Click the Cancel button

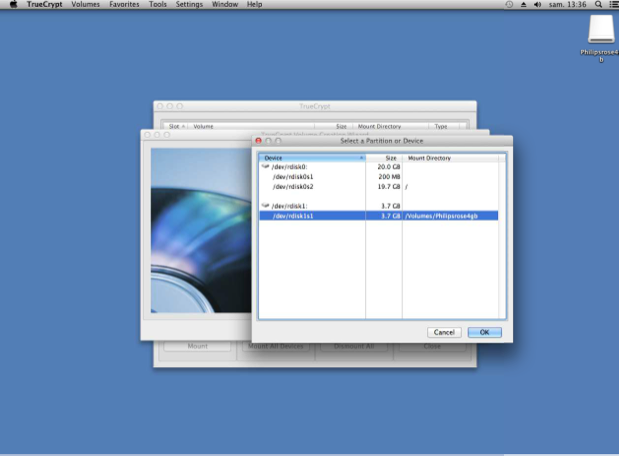[444, 332]
